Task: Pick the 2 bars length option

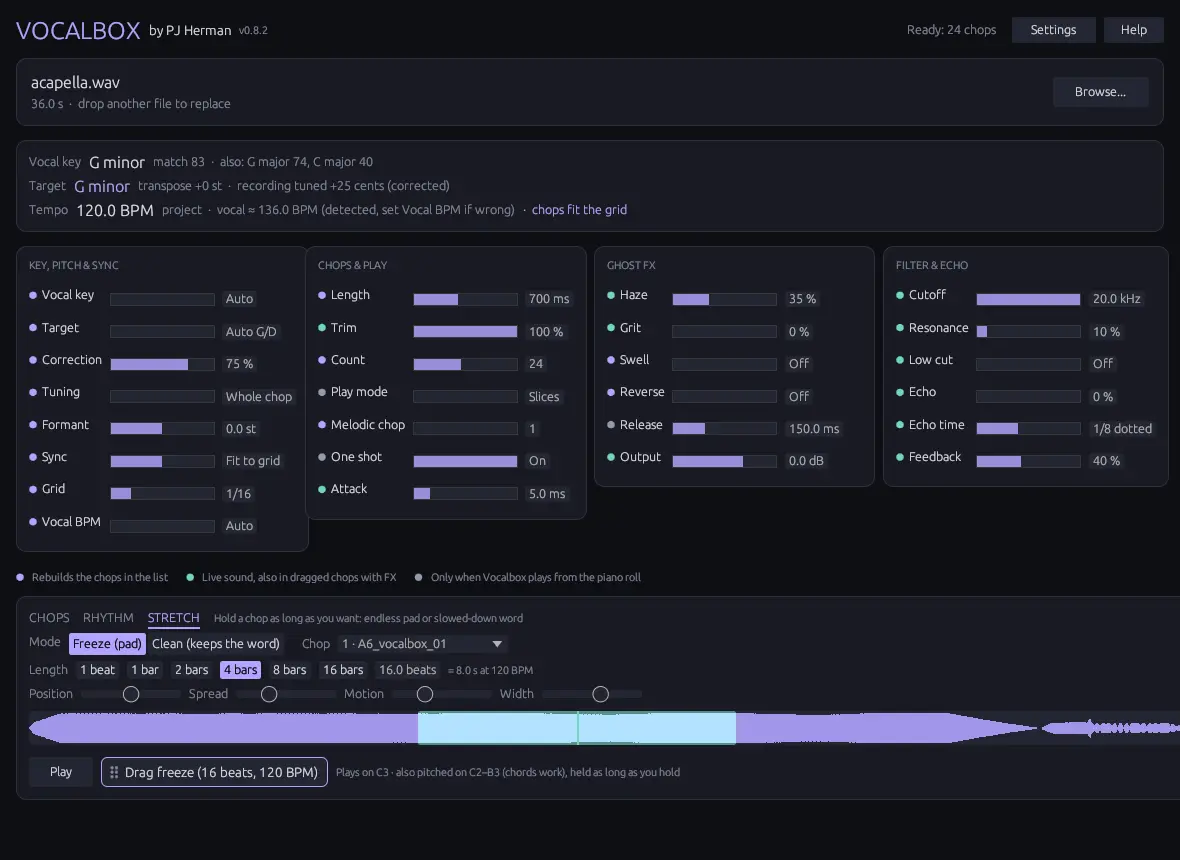Action: [191, 670]
